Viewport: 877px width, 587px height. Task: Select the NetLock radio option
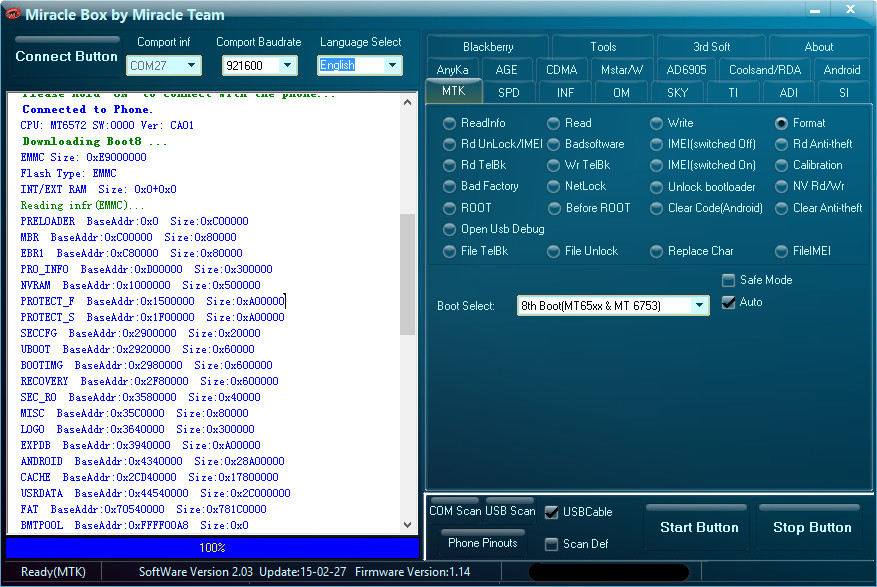pyautogui.click(x=553, y=186)
